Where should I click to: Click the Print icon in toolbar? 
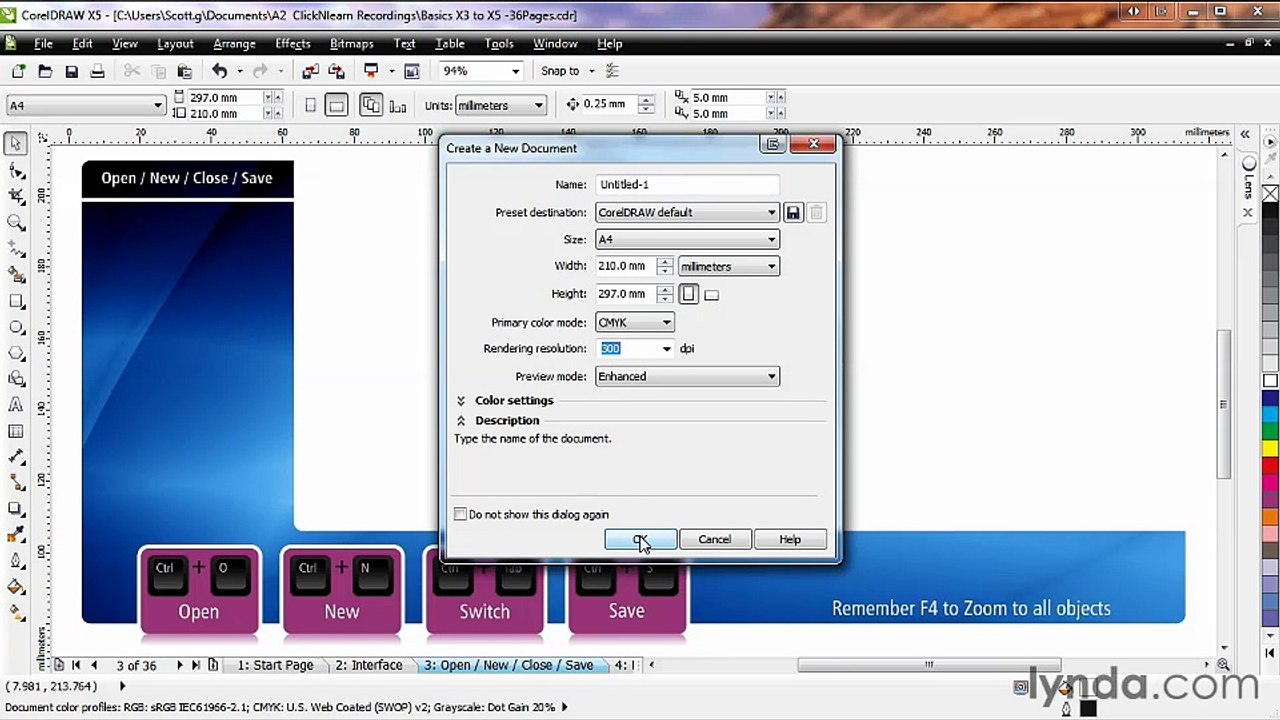pyautogui.click(x=97, y=71)
